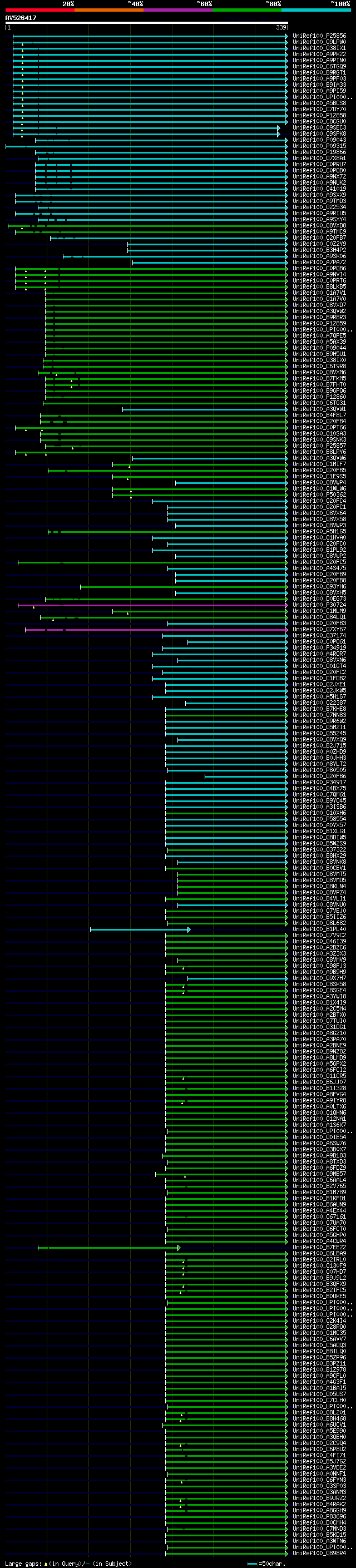The width and height of the screenshot is (356, 1568).
Task: Select the UniRef100_O22534 label
Action: [319, 207]
